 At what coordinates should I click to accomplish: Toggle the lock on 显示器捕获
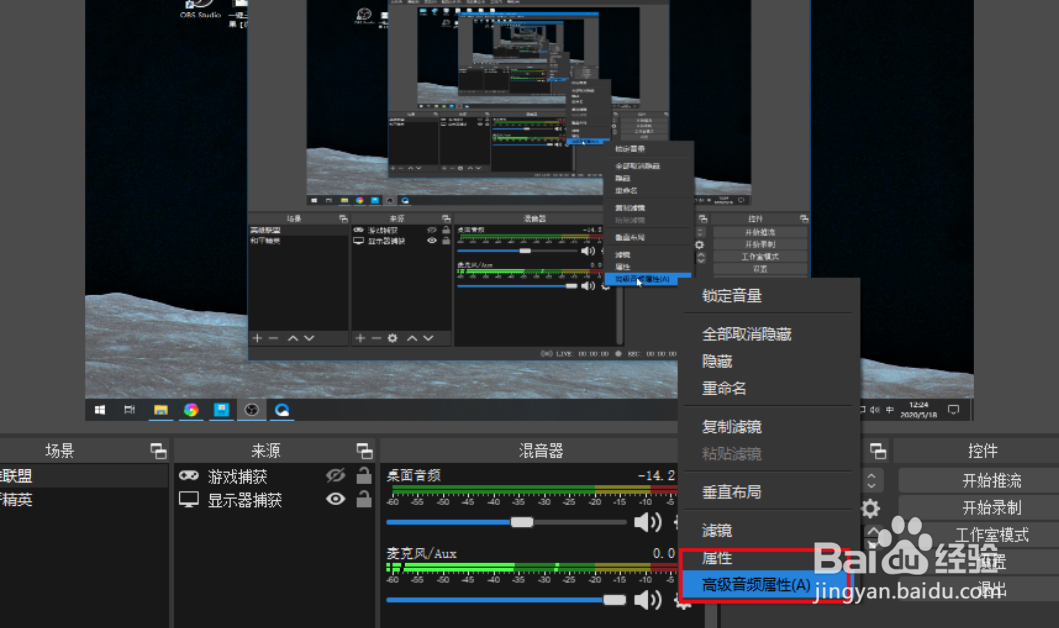364,499
